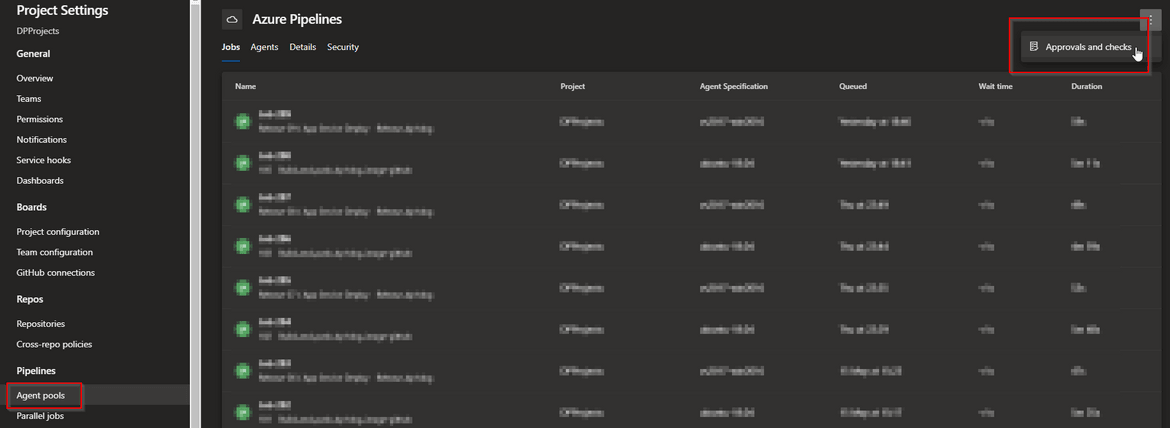
Task: Click the Duration column header
Action: pyautogui.click(x=1086, y=86)
